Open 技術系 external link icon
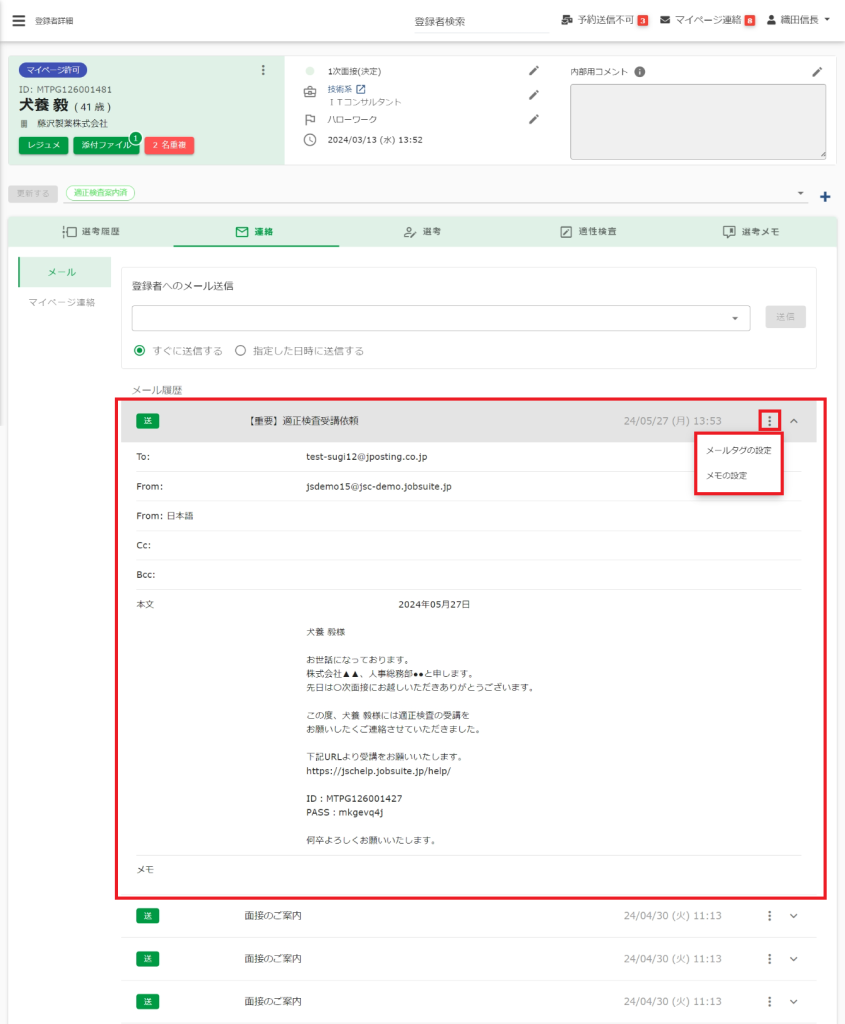 tap(361, 89)
